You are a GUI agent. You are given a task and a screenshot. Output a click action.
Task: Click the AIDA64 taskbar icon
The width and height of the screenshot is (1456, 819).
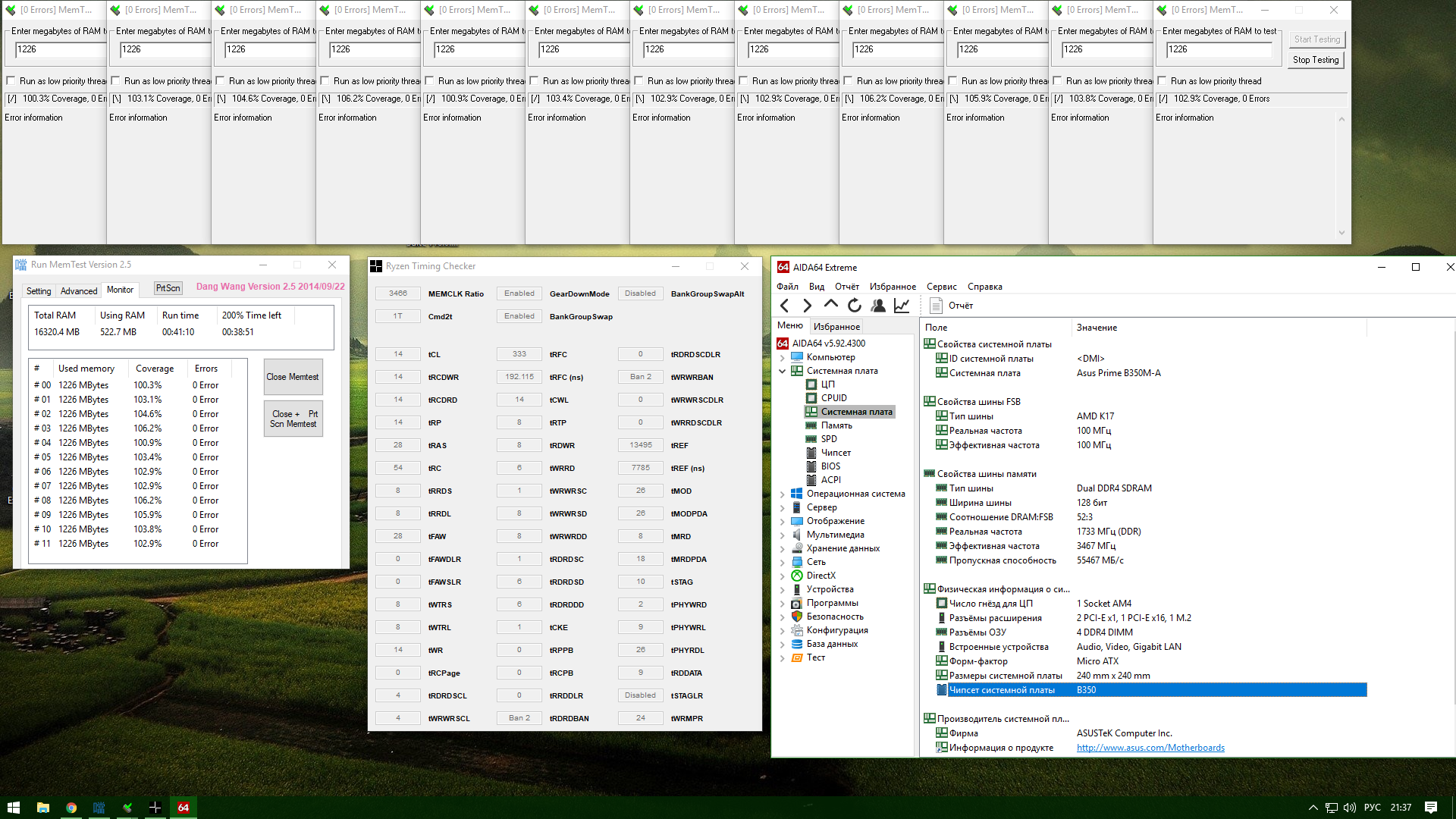click(x=183, y=808)
